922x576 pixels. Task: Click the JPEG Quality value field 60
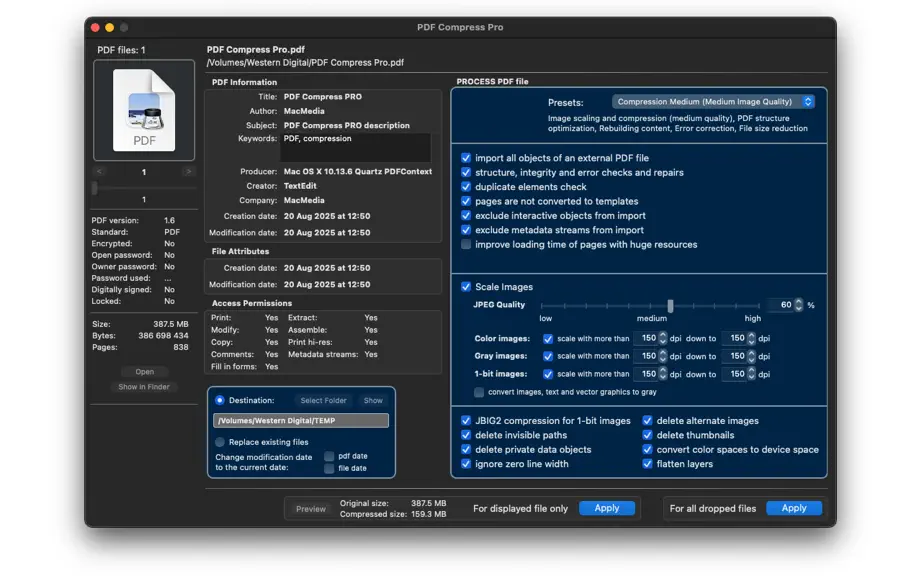783,305
